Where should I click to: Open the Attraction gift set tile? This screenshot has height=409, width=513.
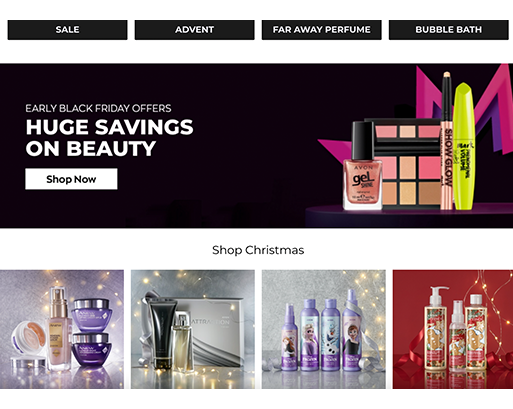click(193, 329)
